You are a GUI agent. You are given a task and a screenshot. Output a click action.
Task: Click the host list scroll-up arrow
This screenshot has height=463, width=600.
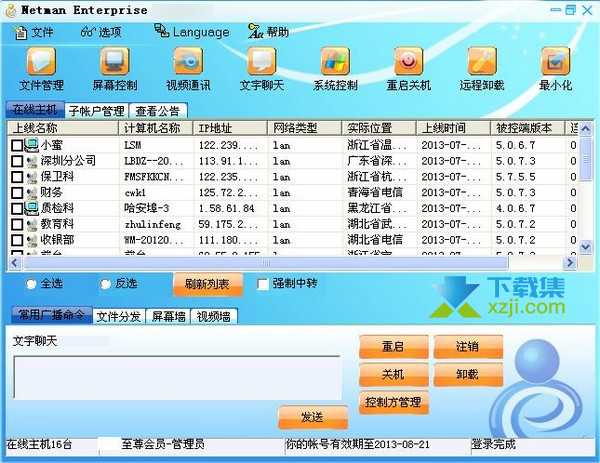[x=585, y=129]
